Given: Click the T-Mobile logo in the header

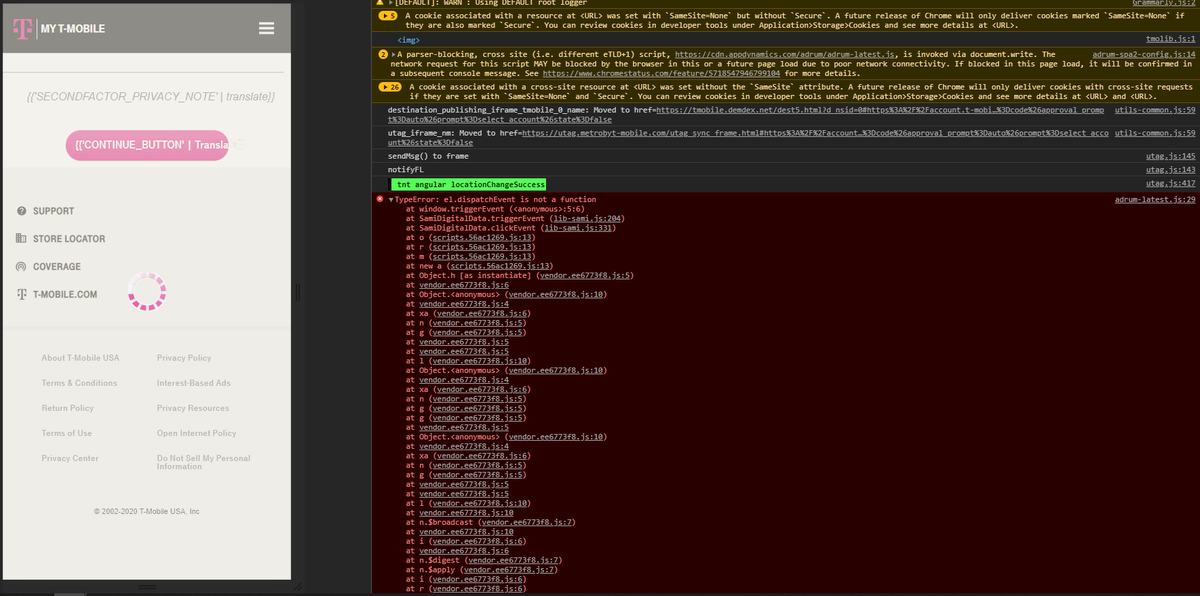Looking at the screenshot, I should click(x=22, y=29).
